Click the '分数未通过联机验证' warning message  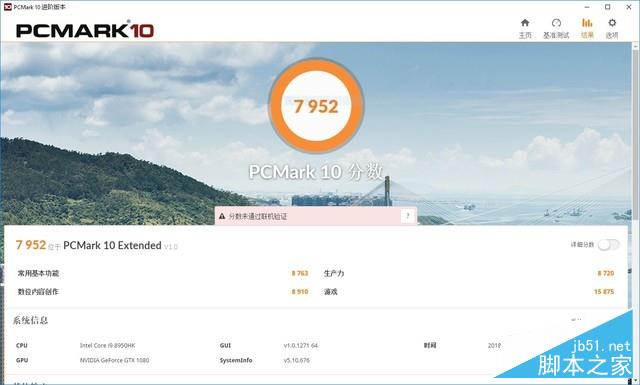click(x=258, y=216)
